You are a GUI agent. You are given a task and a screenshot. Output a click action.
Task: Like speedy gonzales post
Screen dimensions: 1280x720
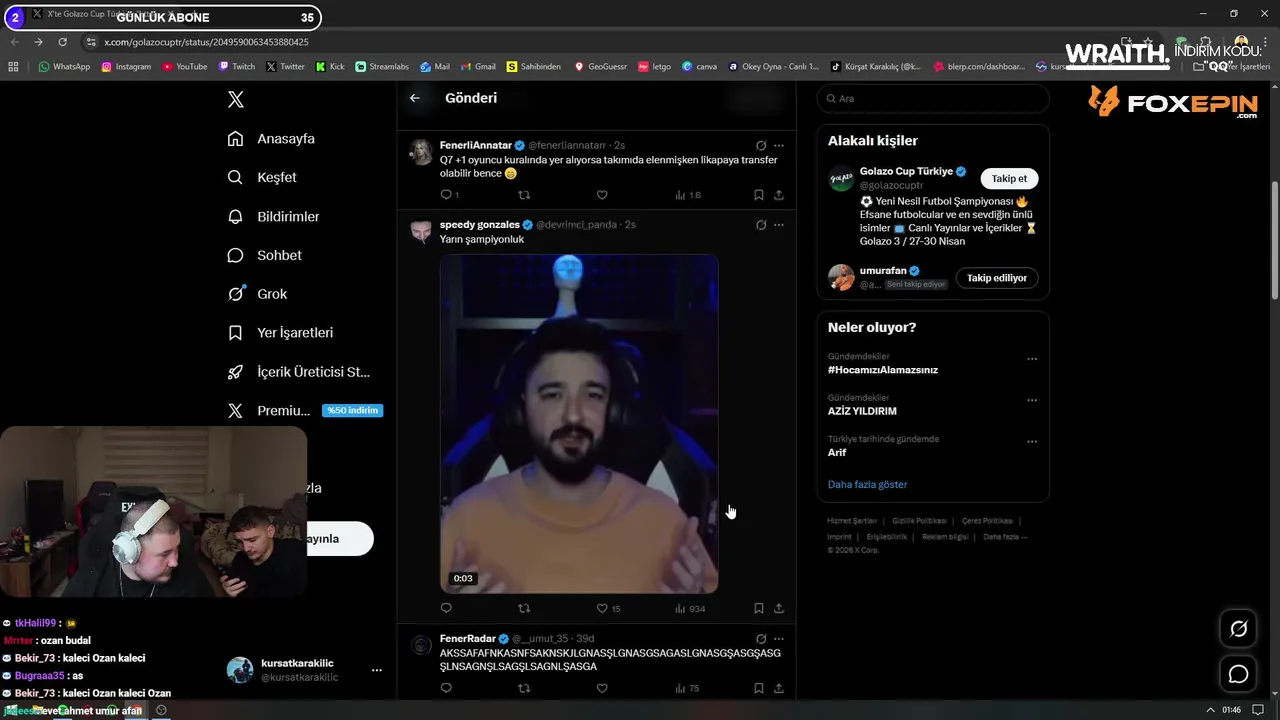(608, 608)
